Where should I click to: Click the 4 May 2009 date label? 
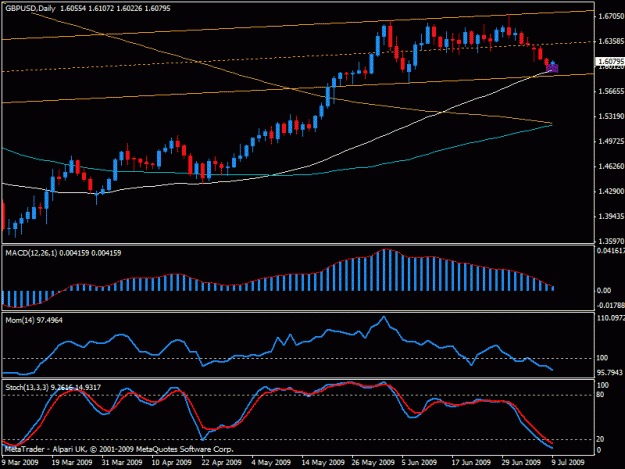coord(271,462)
